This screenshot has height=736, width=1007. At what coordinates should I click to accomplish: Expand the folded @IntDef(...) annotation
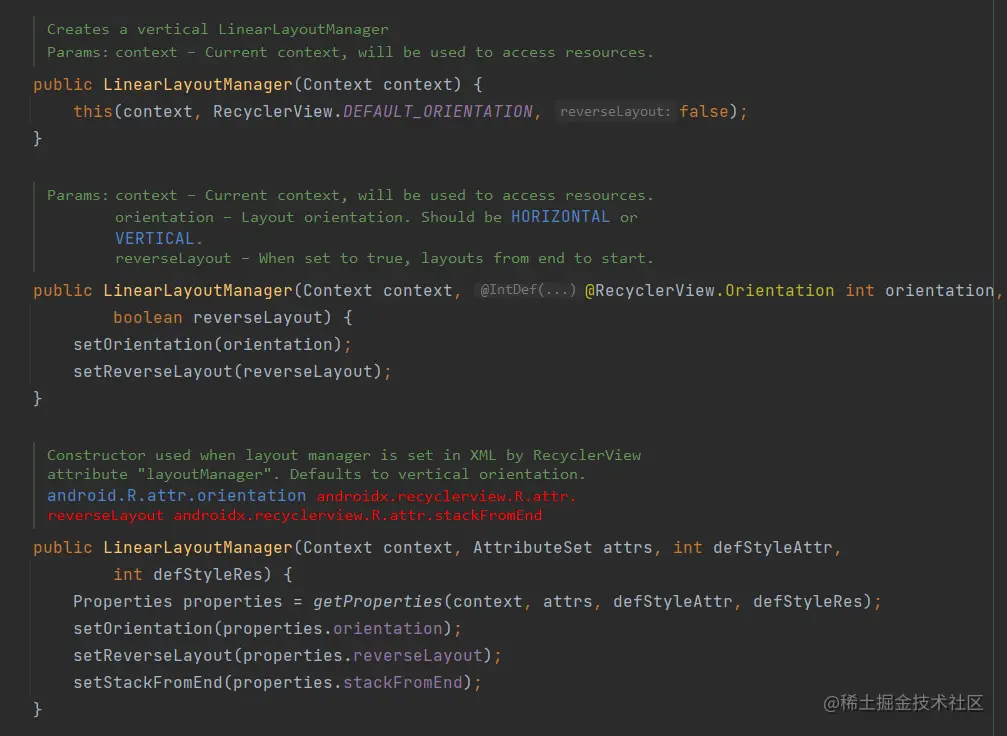click(x=528, y=291)
